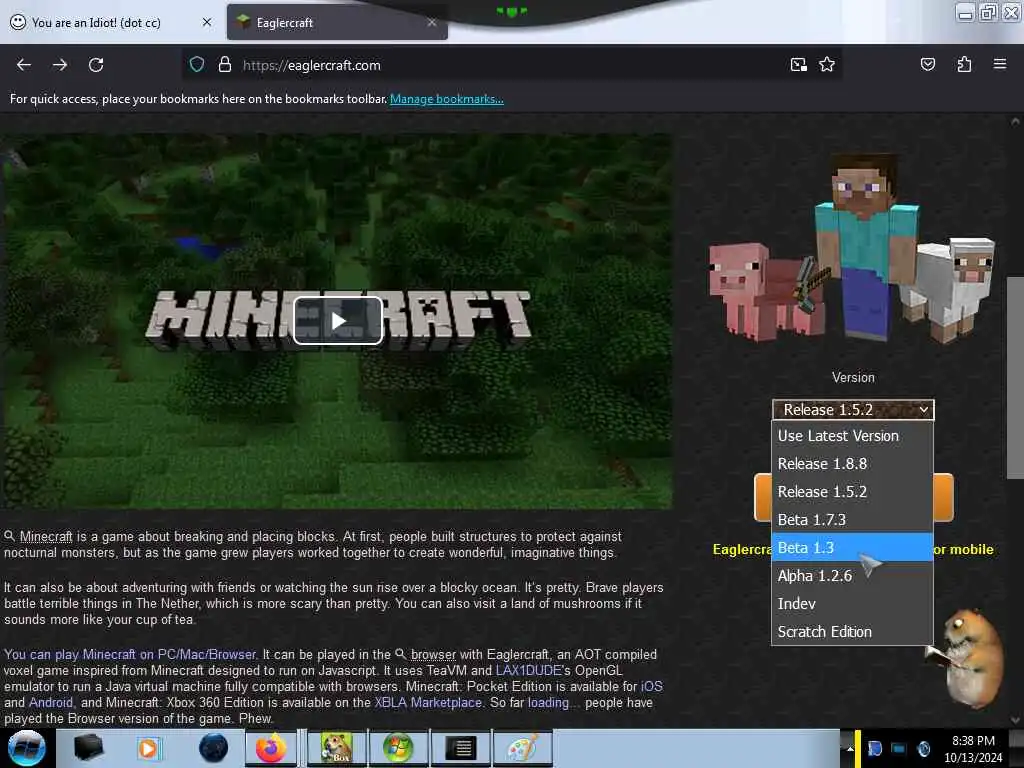
Task: Choose Release 1.5.2 from the list
Action: 852,492
